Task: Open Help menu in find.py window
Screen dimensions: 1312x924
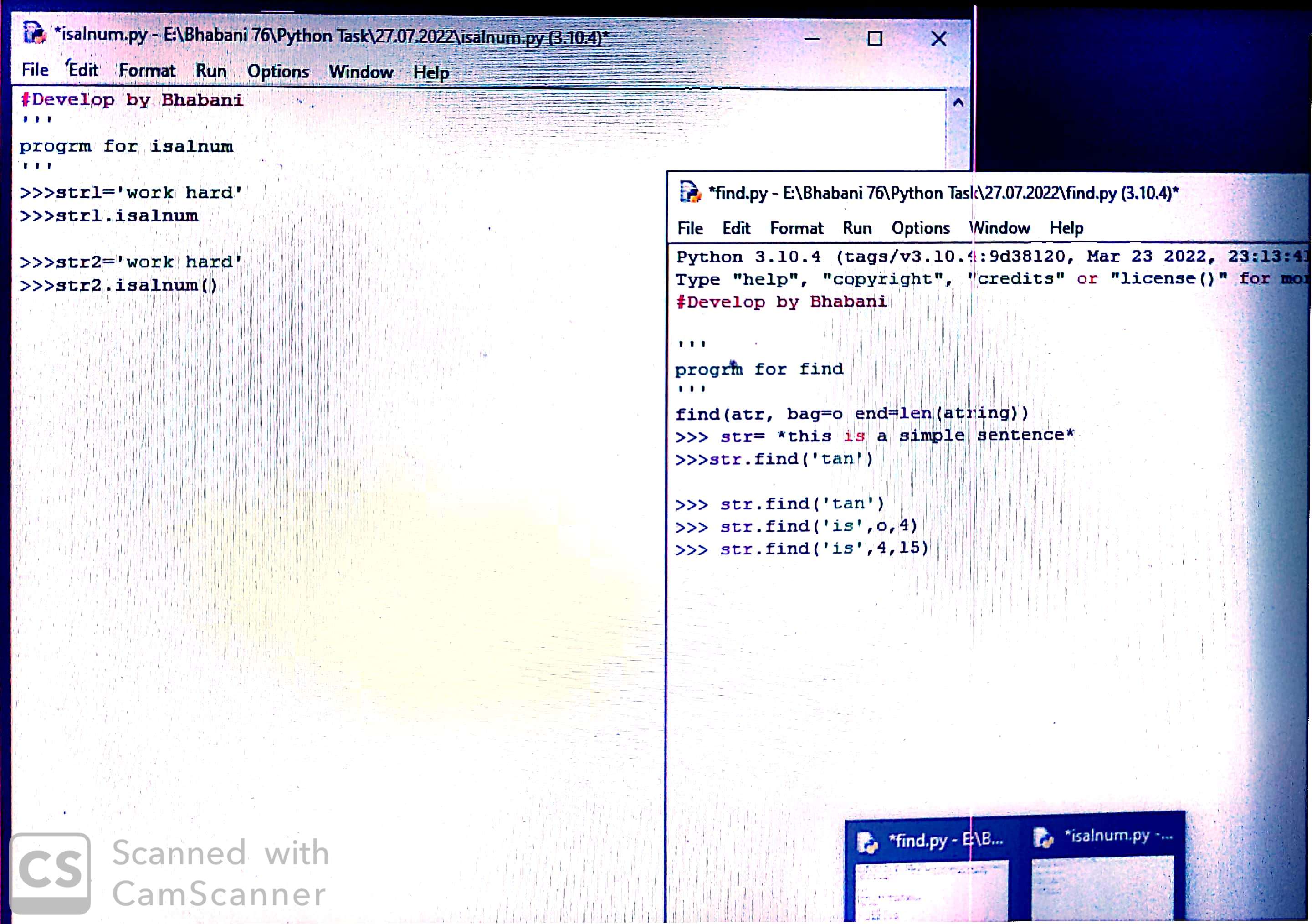Action: click(1066, 228)
